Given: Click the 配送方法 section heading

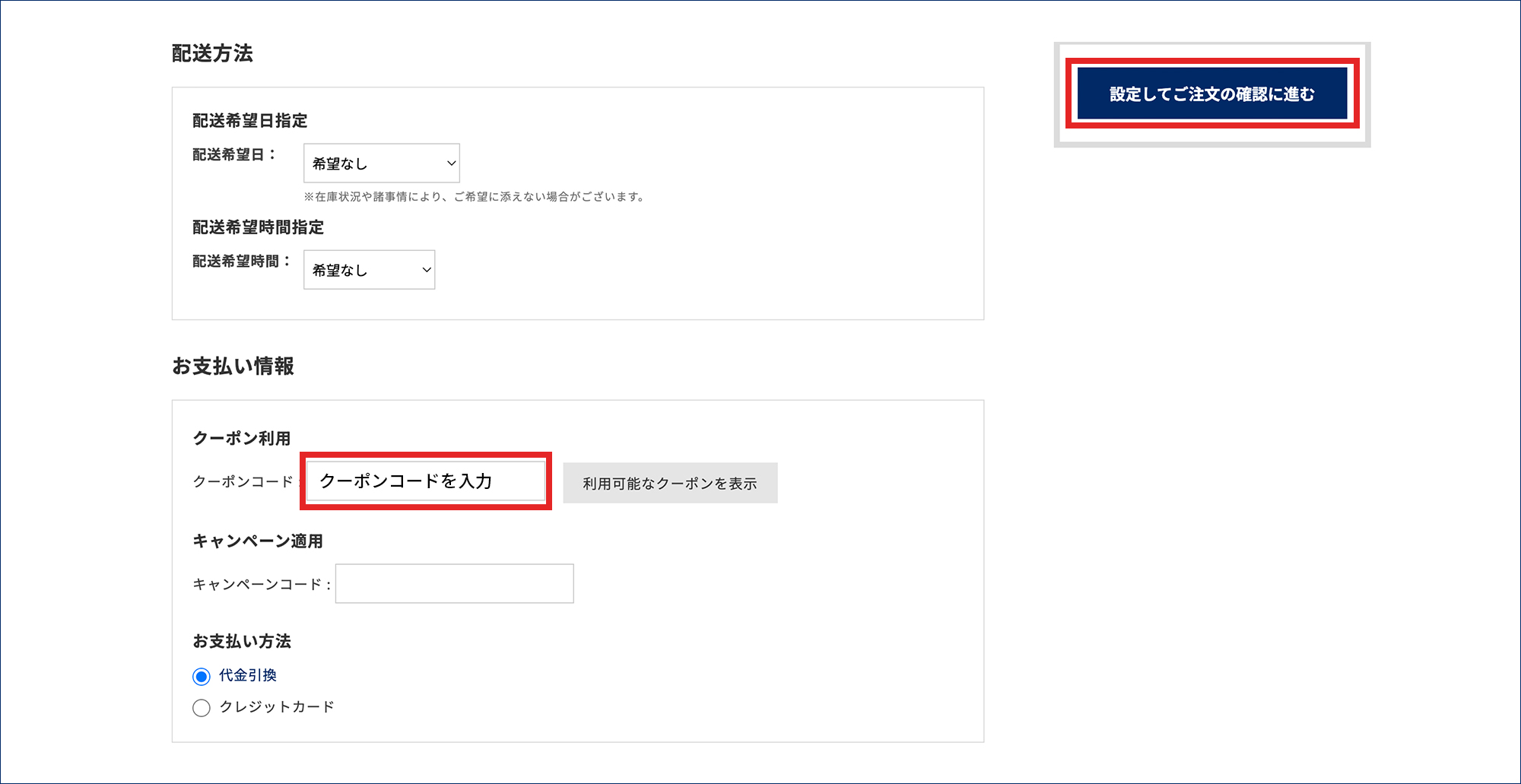Looking at the screenshot, I should [212, 53].
